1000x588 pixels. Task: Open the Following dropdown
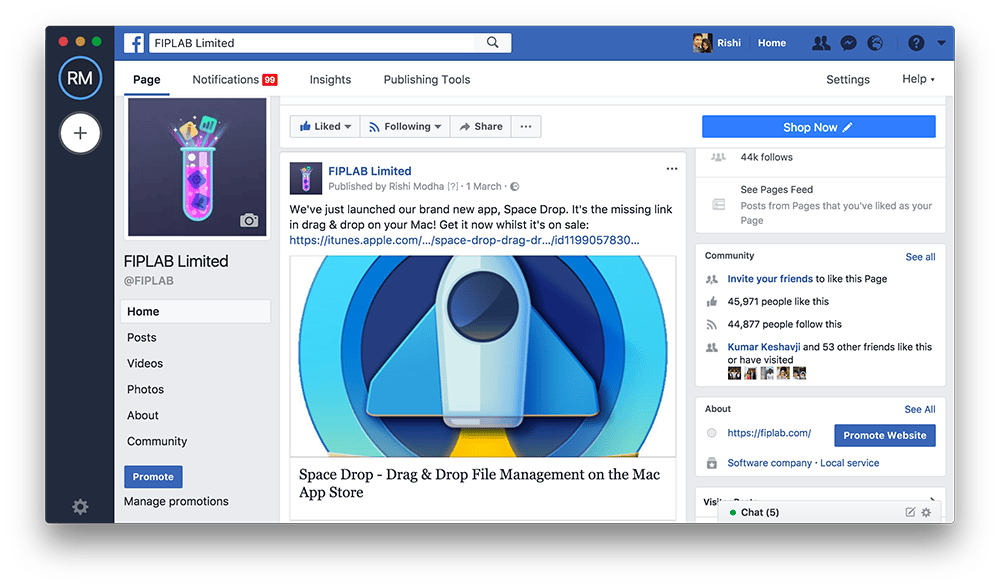click(x=405, y=126)
